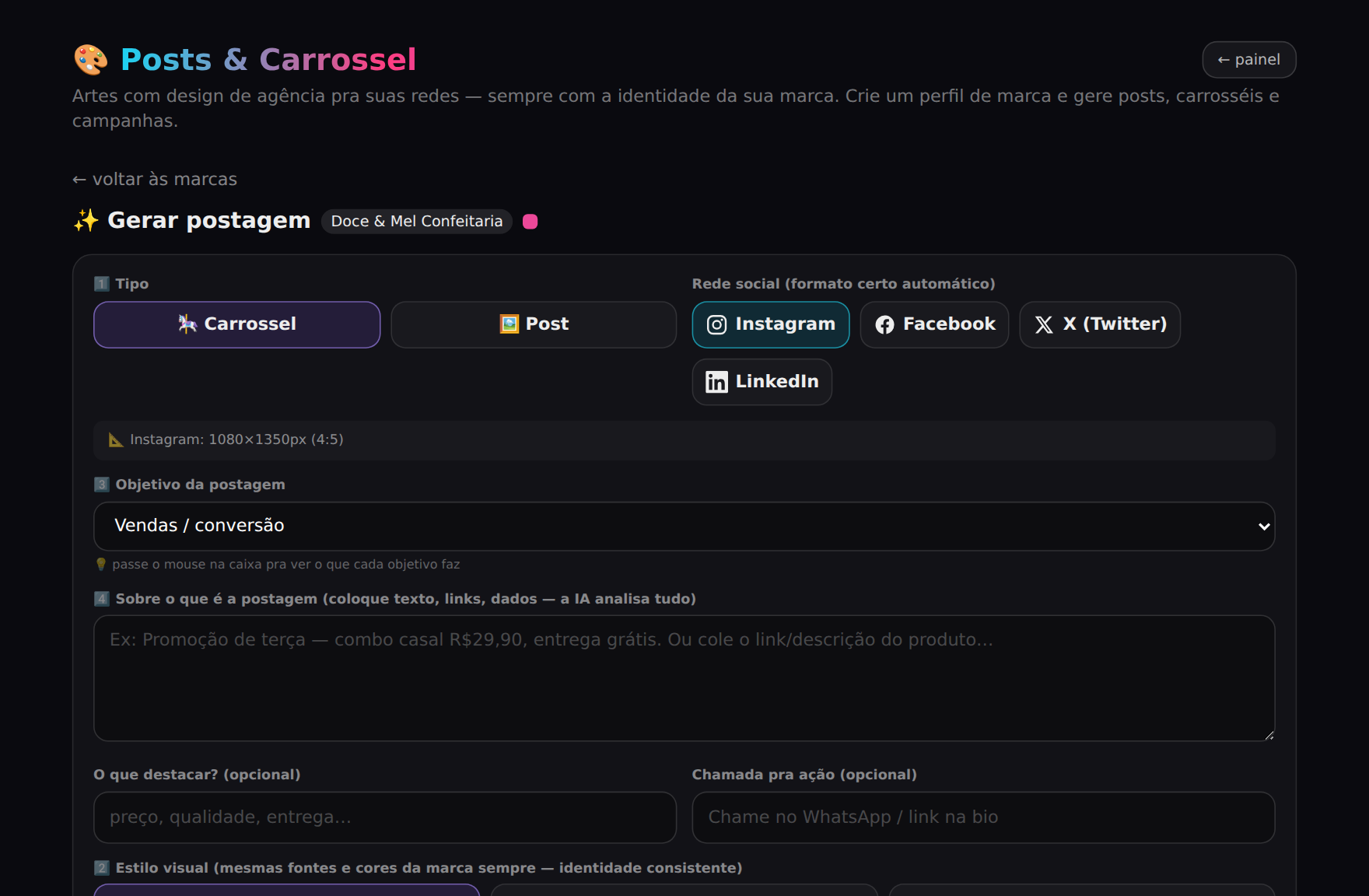Click the carousel horse icon in Carrossel
The width and height of the screenshot is (1369, 896).
[187, 324]
